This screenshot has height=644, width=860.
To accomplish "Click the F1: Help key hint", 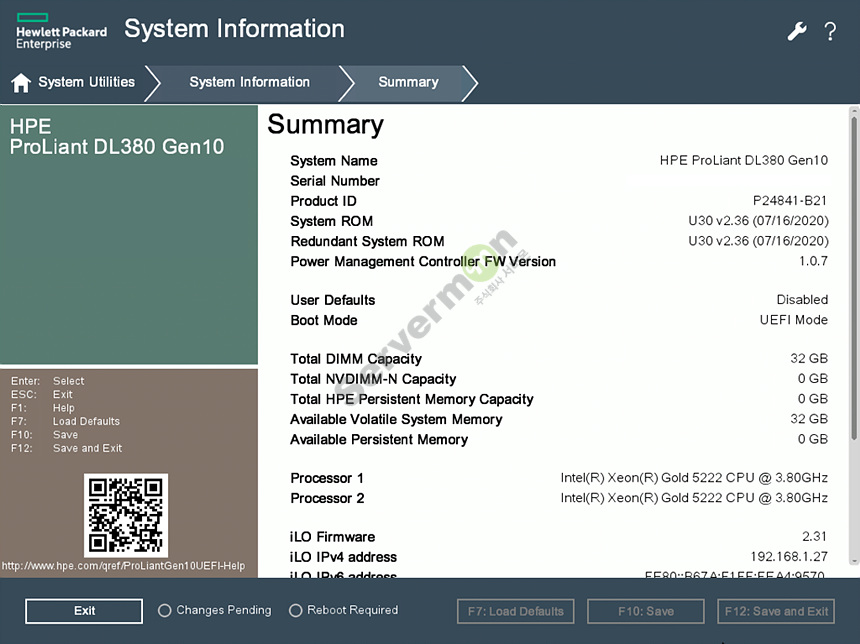I will tap(43, 408).
